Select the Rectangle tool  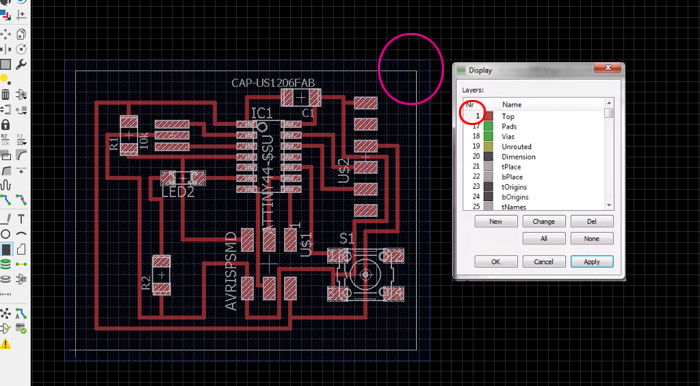[x=6, y=249]
